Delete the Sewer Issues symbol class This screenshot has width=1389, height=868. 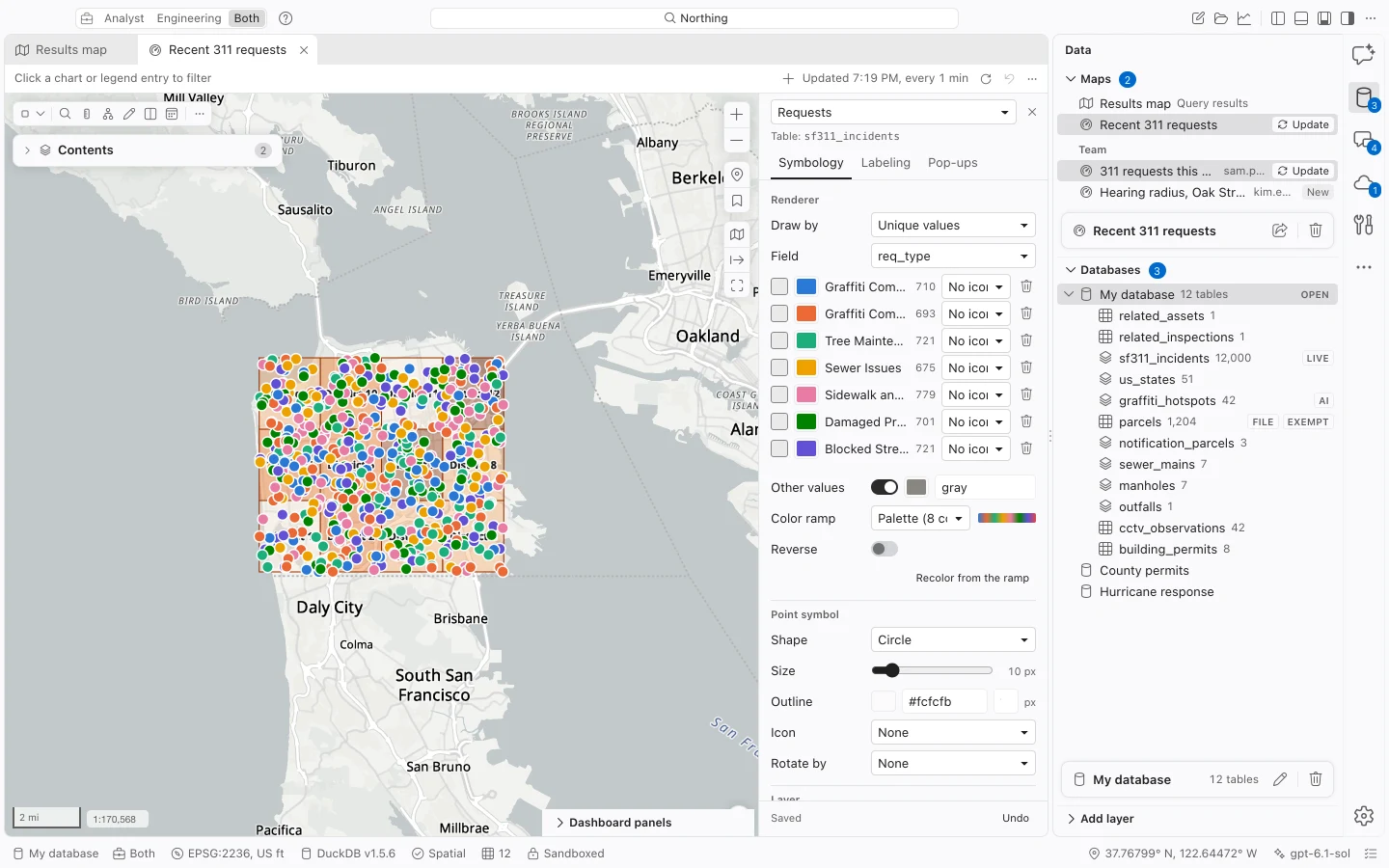tap(1026, 367)
